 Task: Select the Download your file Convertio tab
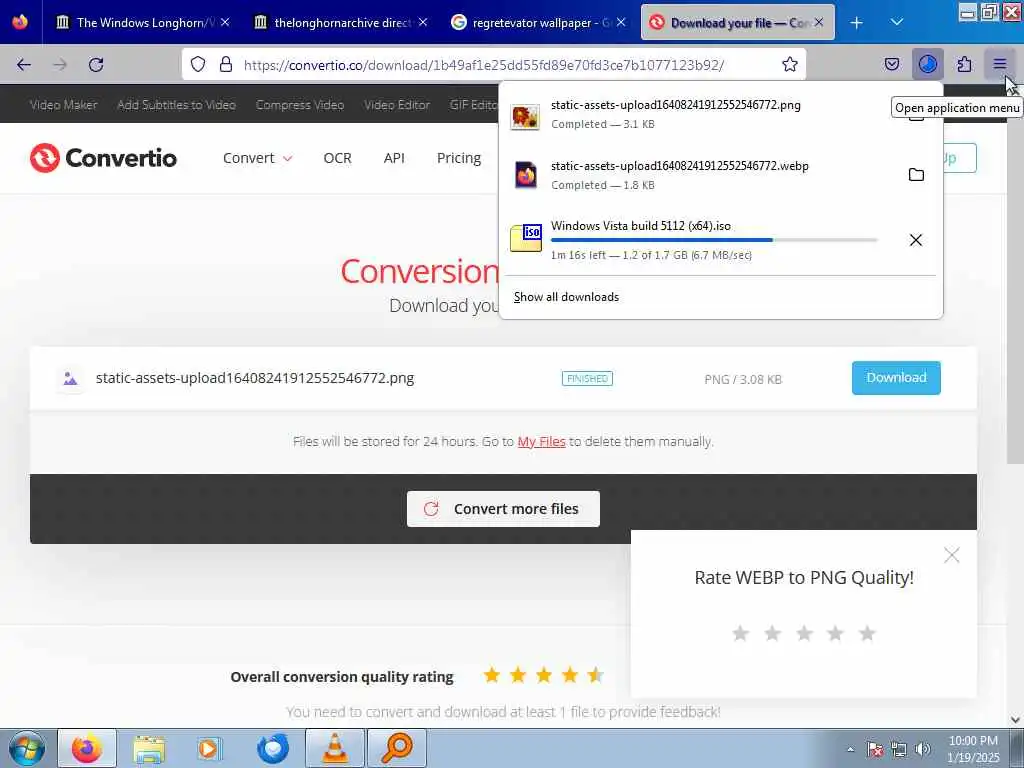[737, 22]
